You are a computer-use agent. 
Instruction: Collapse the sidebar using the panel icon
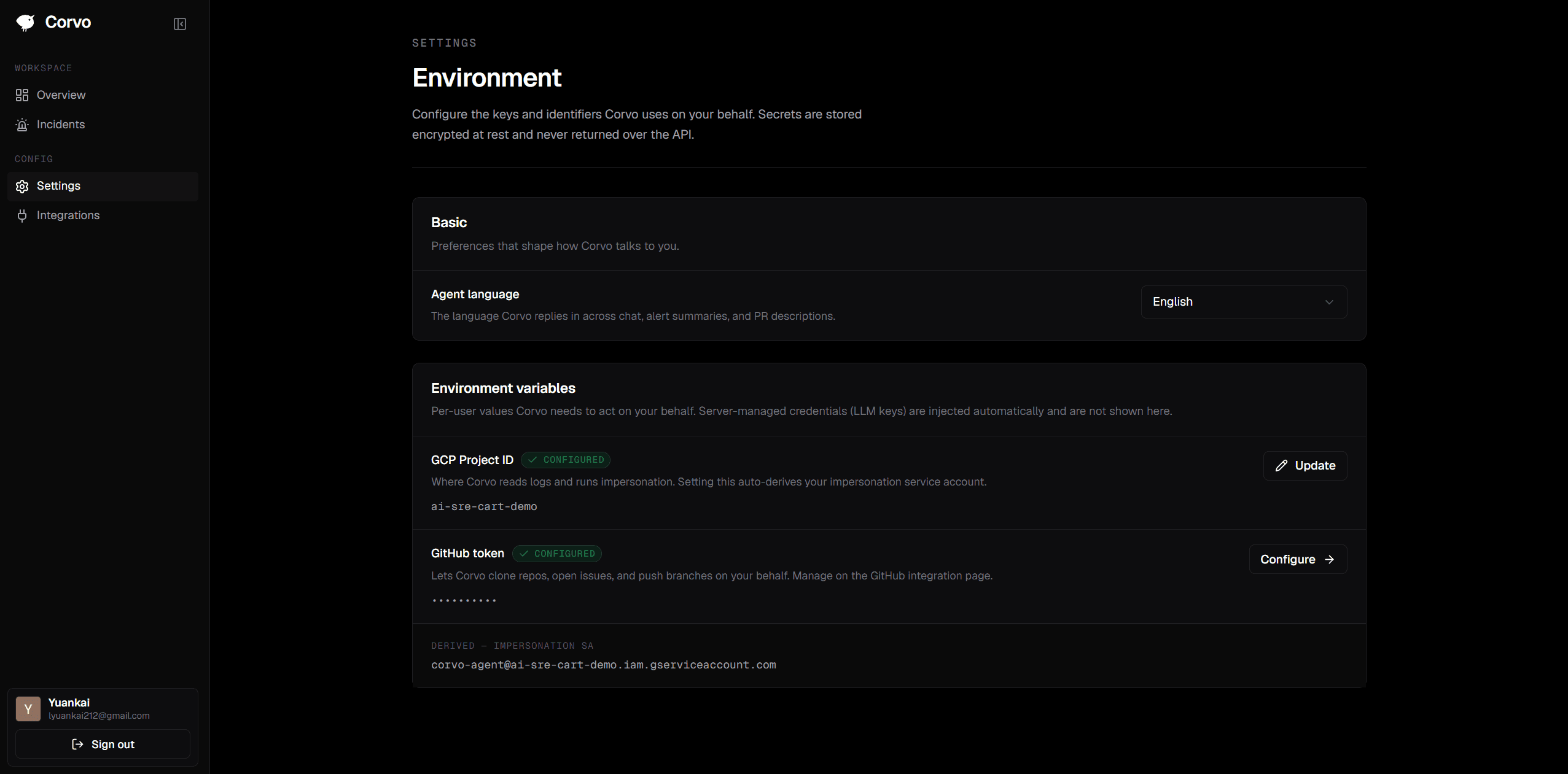180,24
